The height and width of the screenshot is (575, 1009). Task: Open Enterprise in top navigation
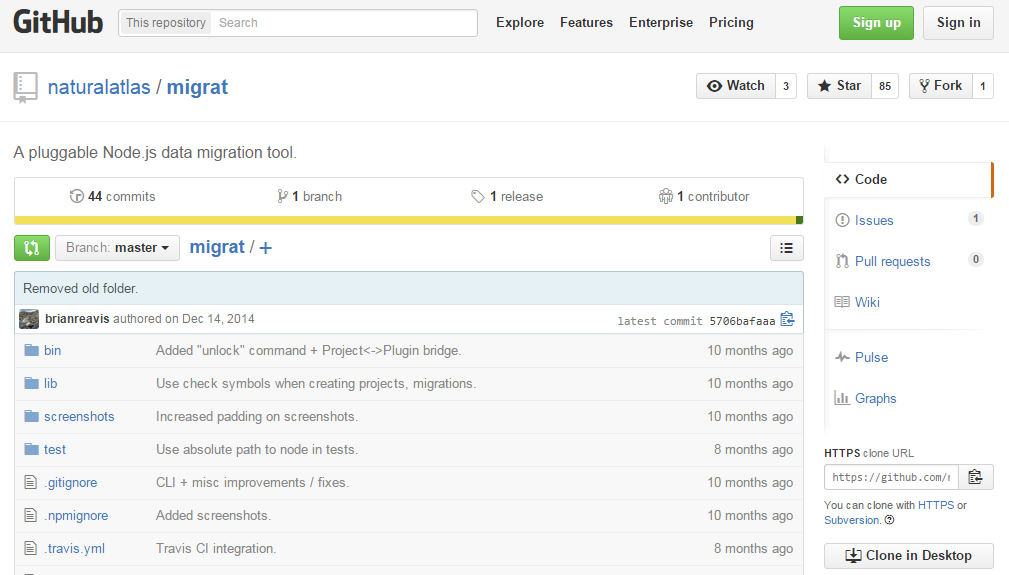pyautogui.click(x=661, y=23)
